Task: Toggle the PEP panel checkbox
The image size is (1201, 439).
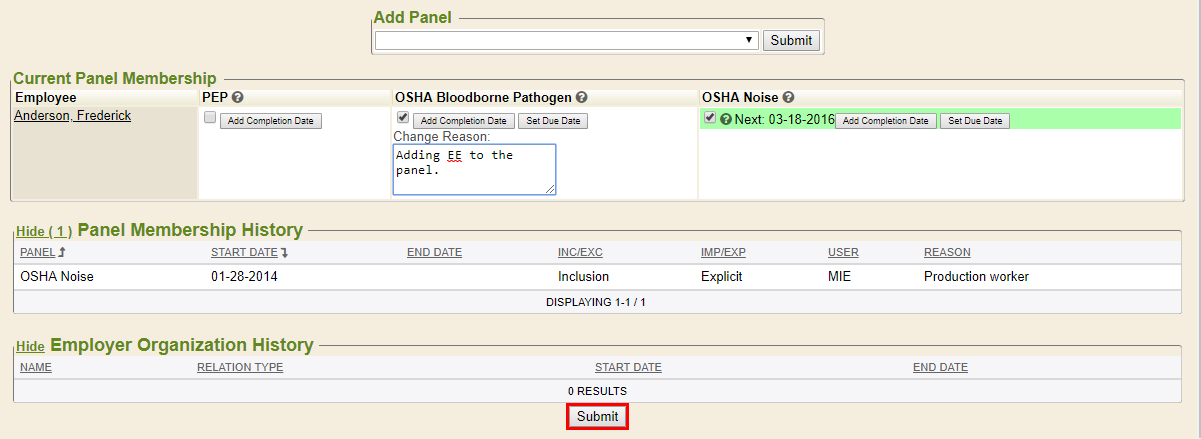Action: click(x=210, y=117)
